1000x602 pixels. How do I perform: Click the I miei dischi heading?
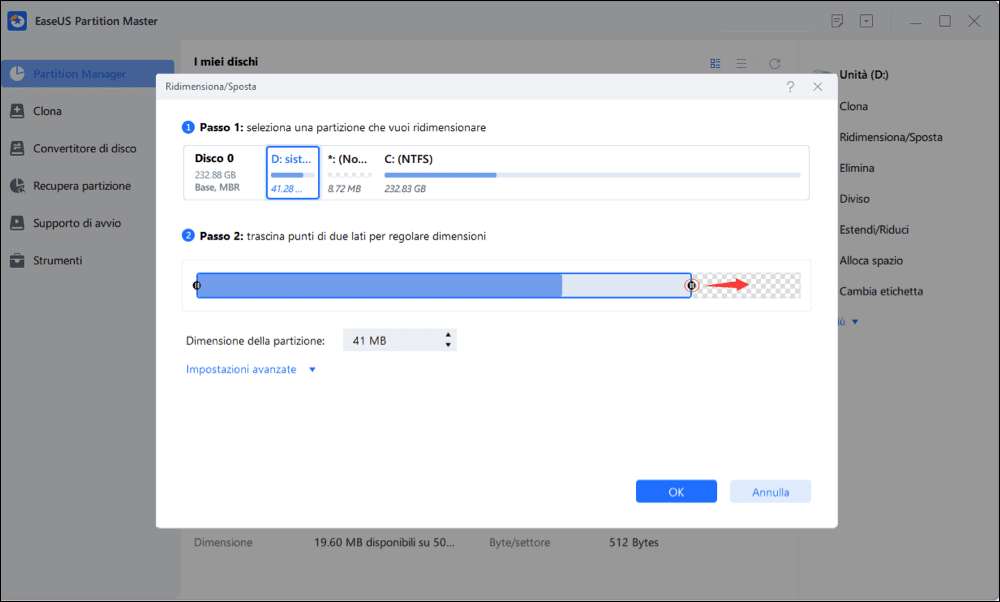coord(226,62)
